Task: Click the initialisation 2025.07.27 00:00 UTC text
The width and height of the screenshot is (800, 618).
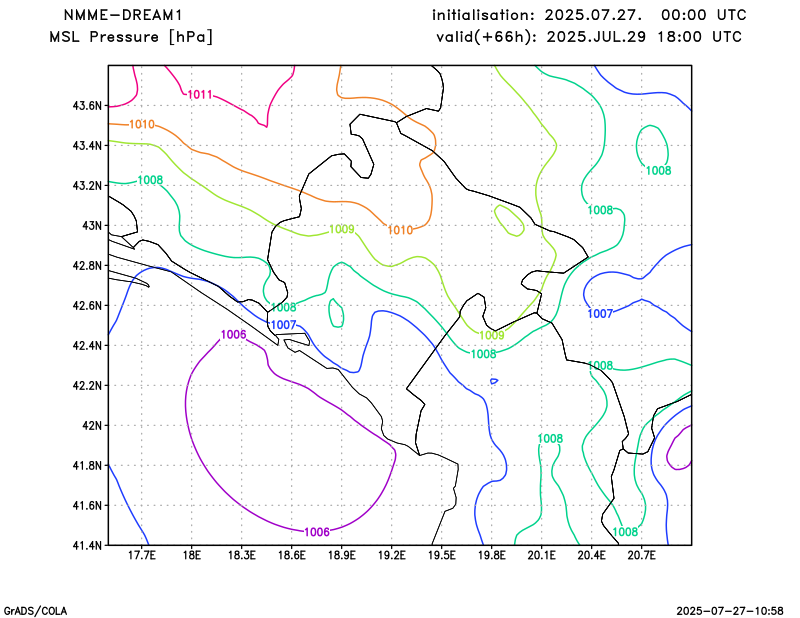Action: pyautogui.click(x=589, y=15)
